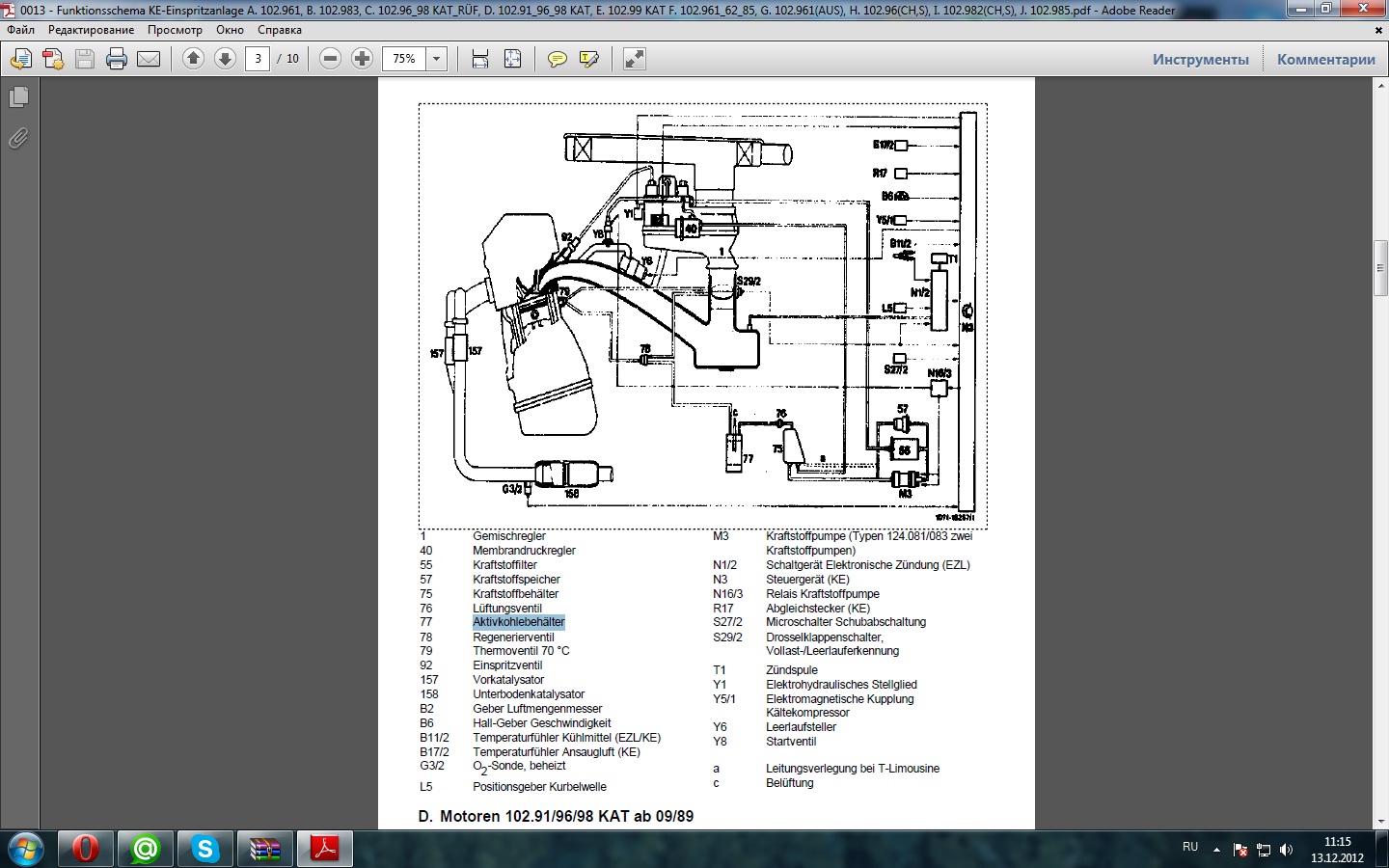Click the 75% zoom value field
1389x868 pixels.
[404, 59]
